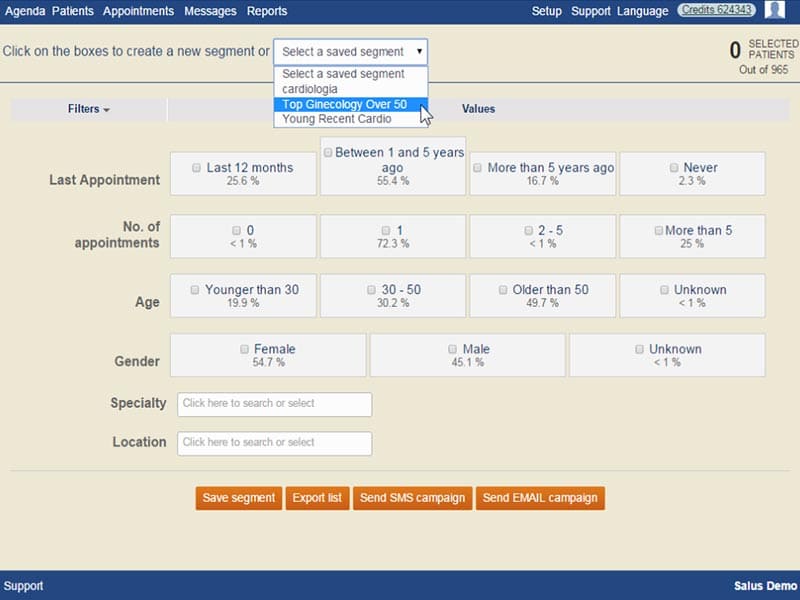
Task: Open the saved segment dropdown
Action: [351, 52]
